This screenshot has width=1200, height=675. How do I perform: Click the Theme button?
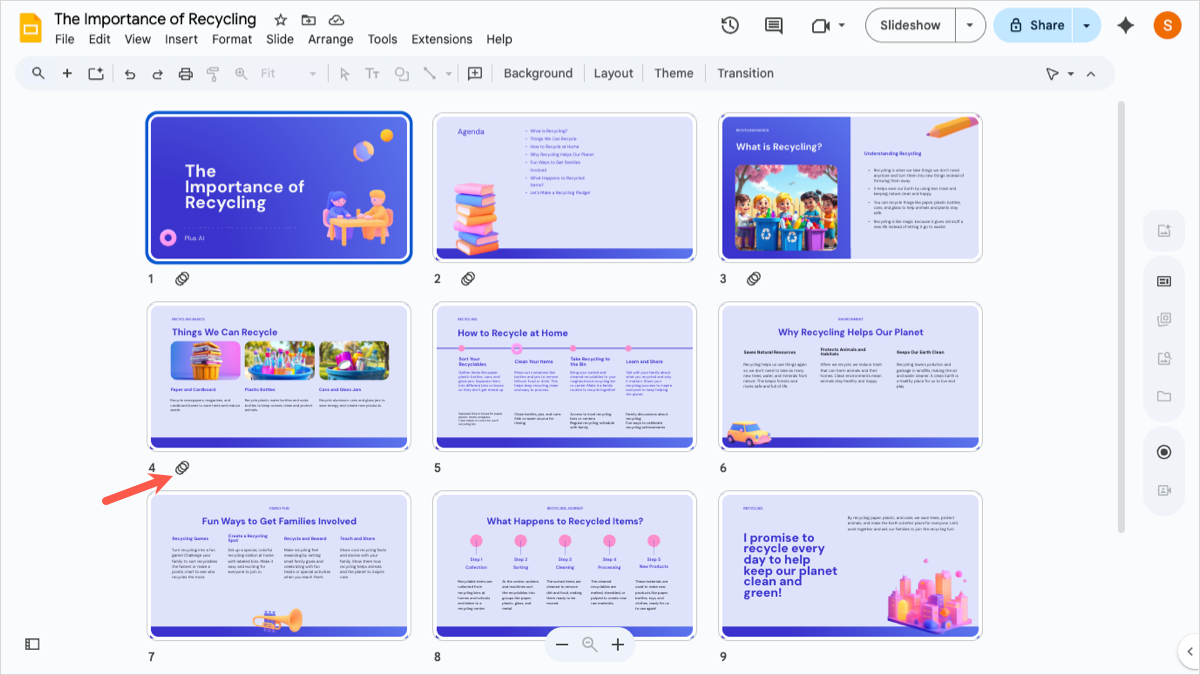coord(674,73)
